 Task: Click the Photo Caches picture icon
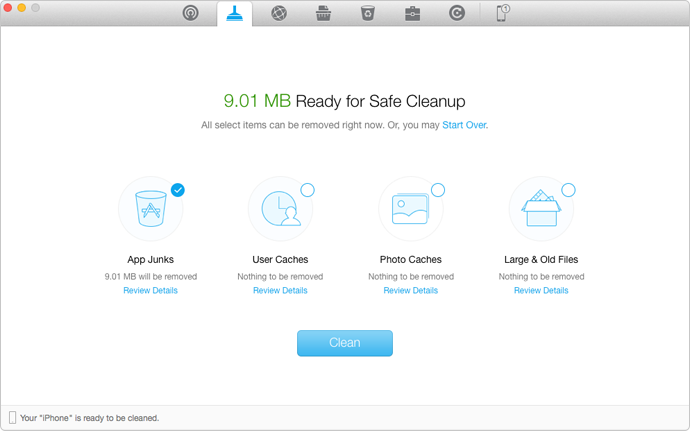tap(411, 209)
